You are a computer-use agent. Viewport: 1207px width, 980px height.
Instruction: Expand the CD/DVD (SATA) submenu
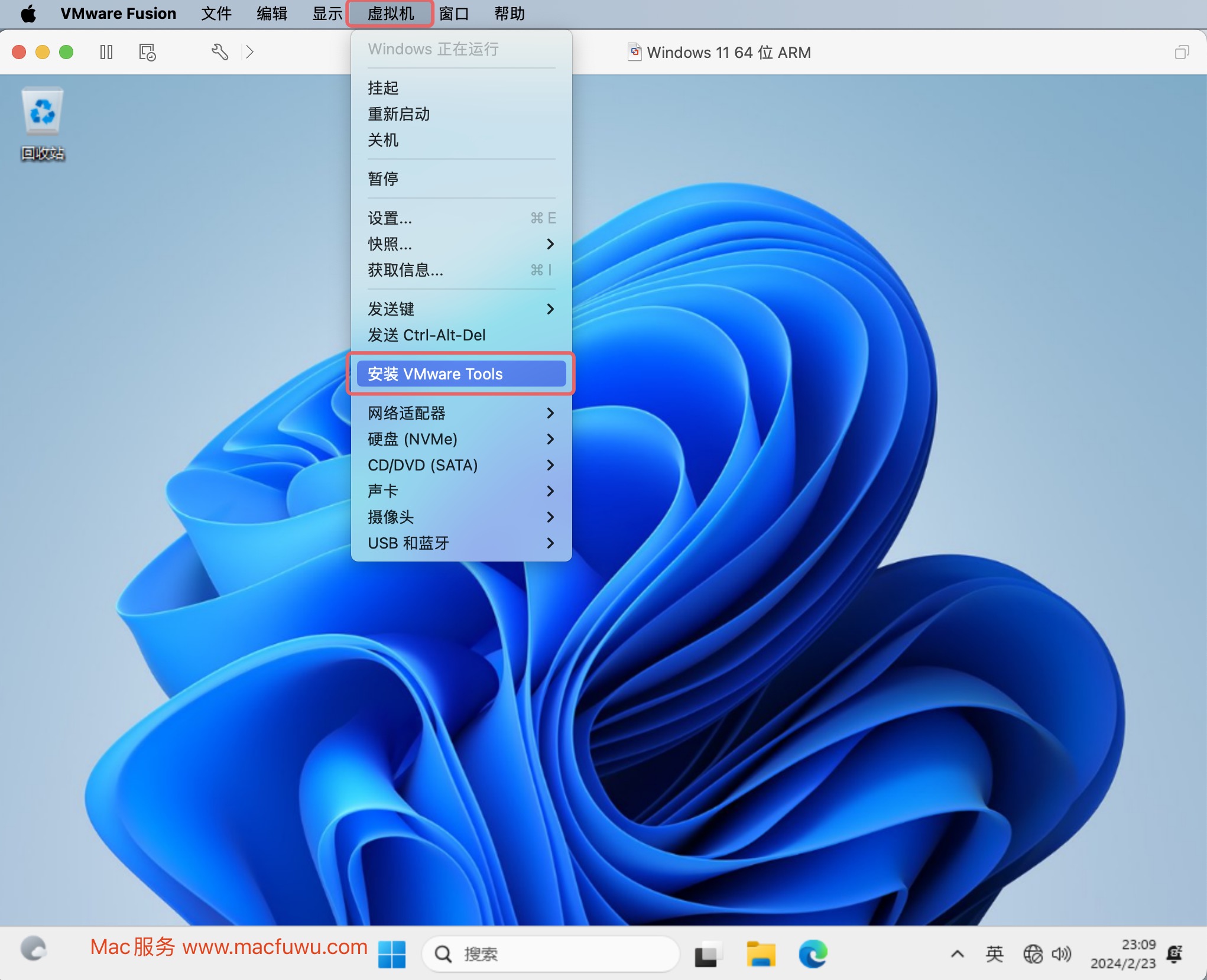click(461, 465)
